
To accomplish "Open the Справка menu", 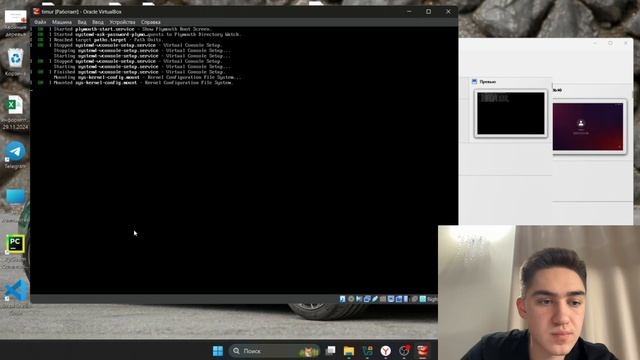I will [151, 22].
